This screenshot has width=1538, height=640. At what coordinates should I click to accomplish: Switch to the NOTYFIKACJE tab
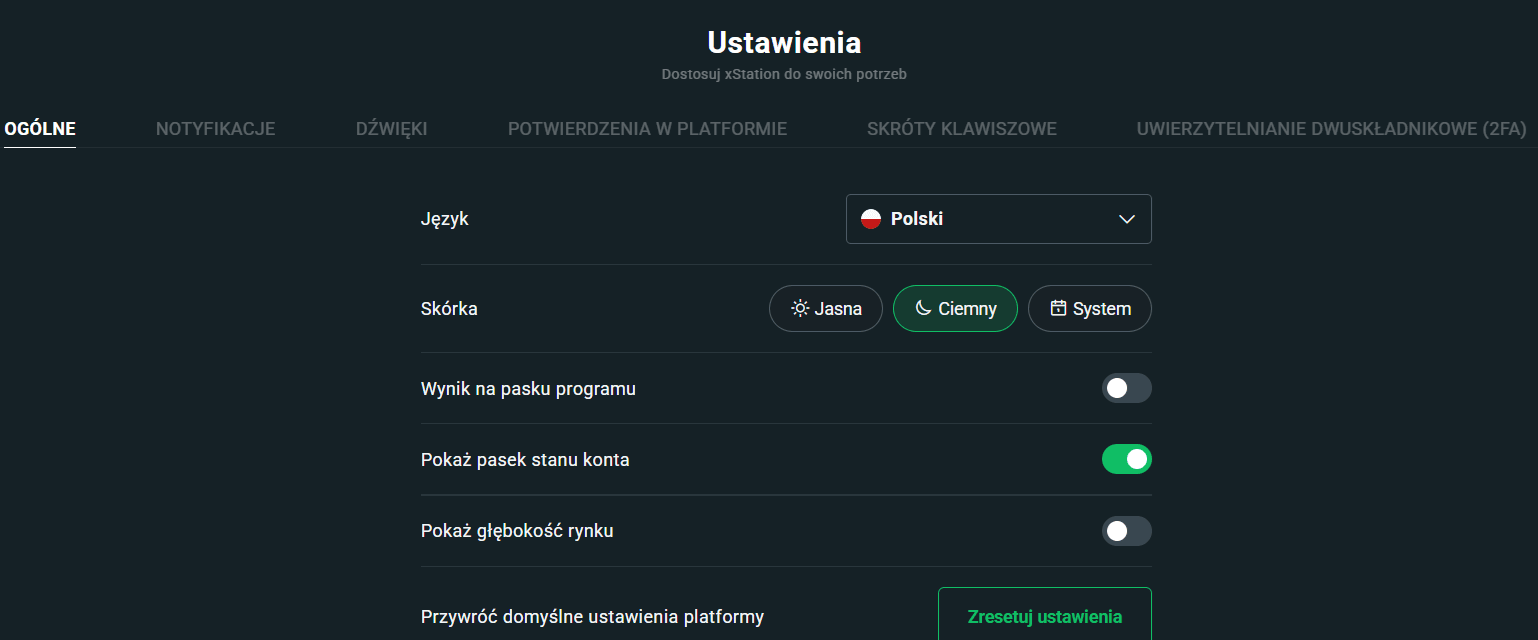(216, 128)
